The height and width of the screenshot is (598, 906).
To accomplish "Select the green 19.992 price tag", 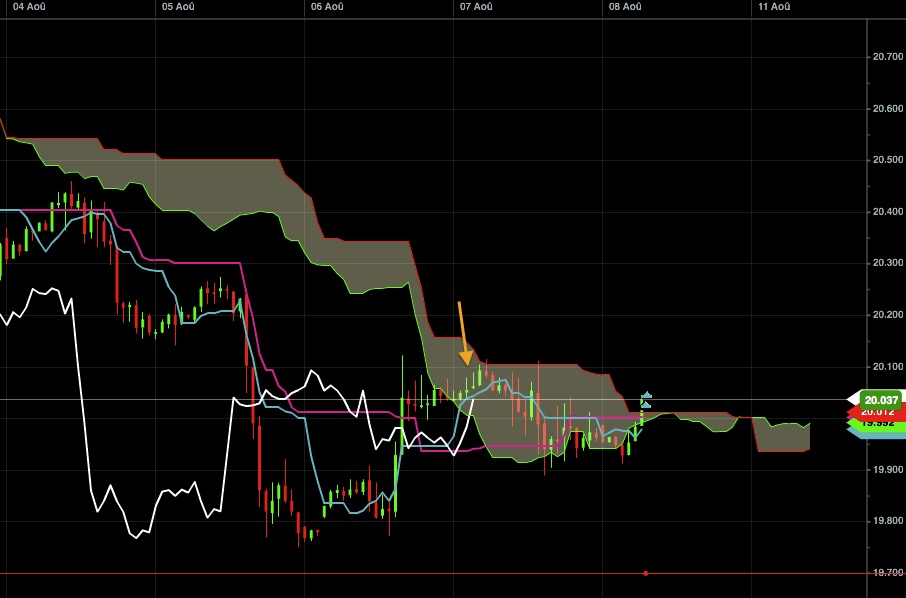I will pos(878,423).
